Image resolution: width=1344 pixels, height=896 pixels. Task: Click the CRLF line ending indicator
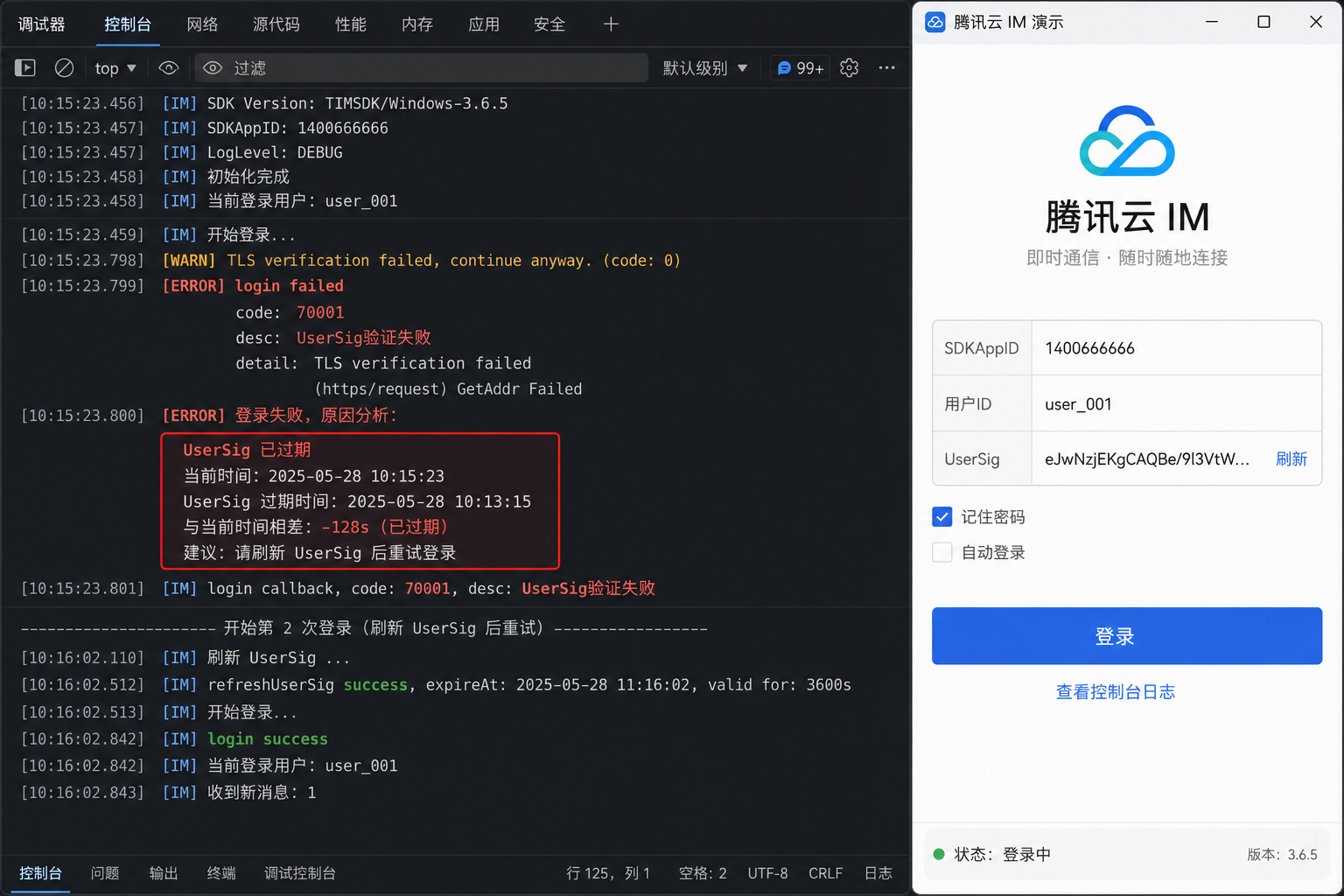825,873
